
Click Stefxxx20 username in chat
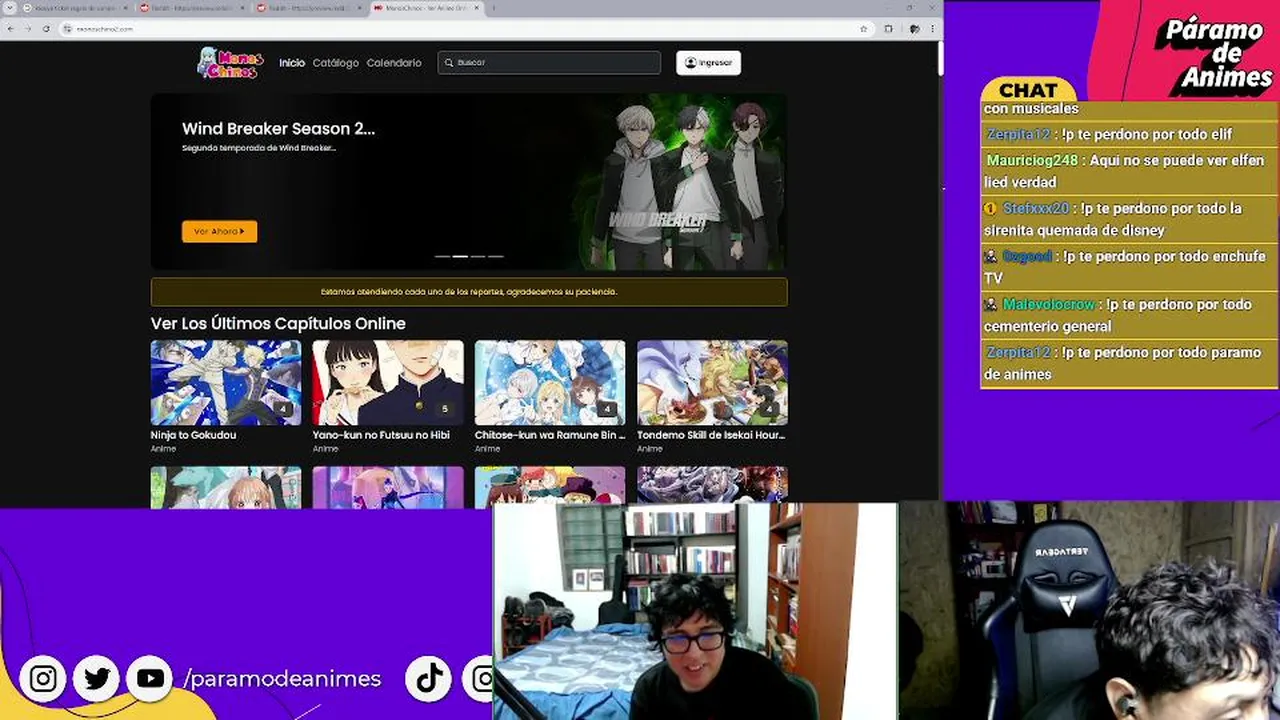(1036, 208)
